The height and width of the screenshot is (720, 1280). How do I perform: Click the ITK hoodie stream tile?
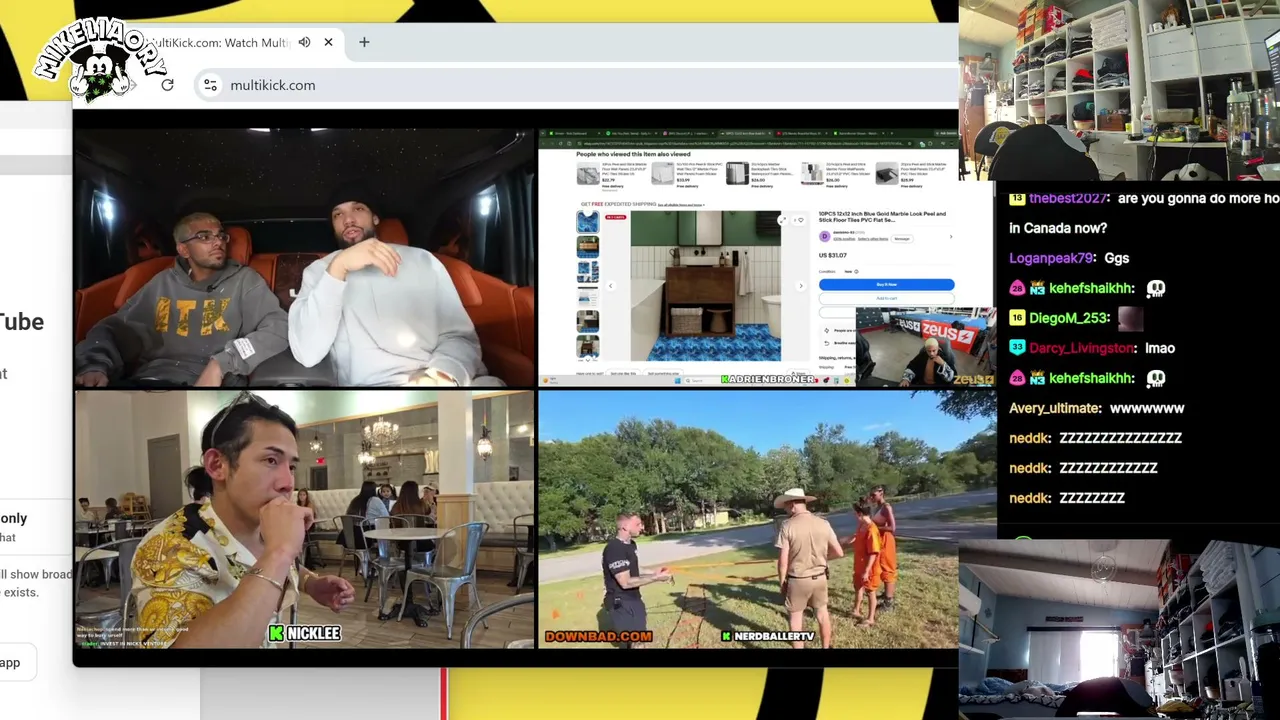304,257
